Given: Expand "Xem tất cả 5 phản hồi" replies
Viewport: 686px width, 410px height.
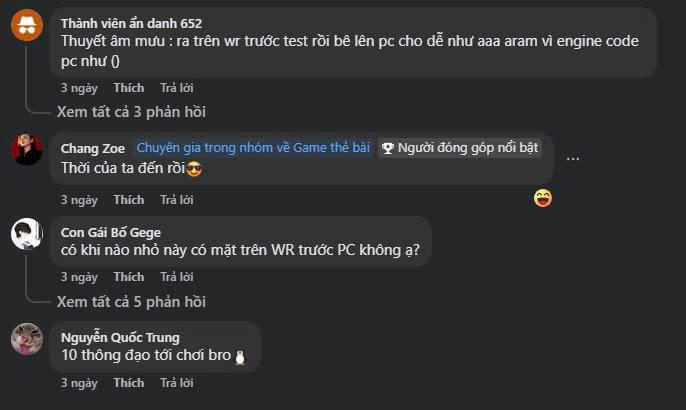Looking at the screenshot, I should click(x=131, y=302).
